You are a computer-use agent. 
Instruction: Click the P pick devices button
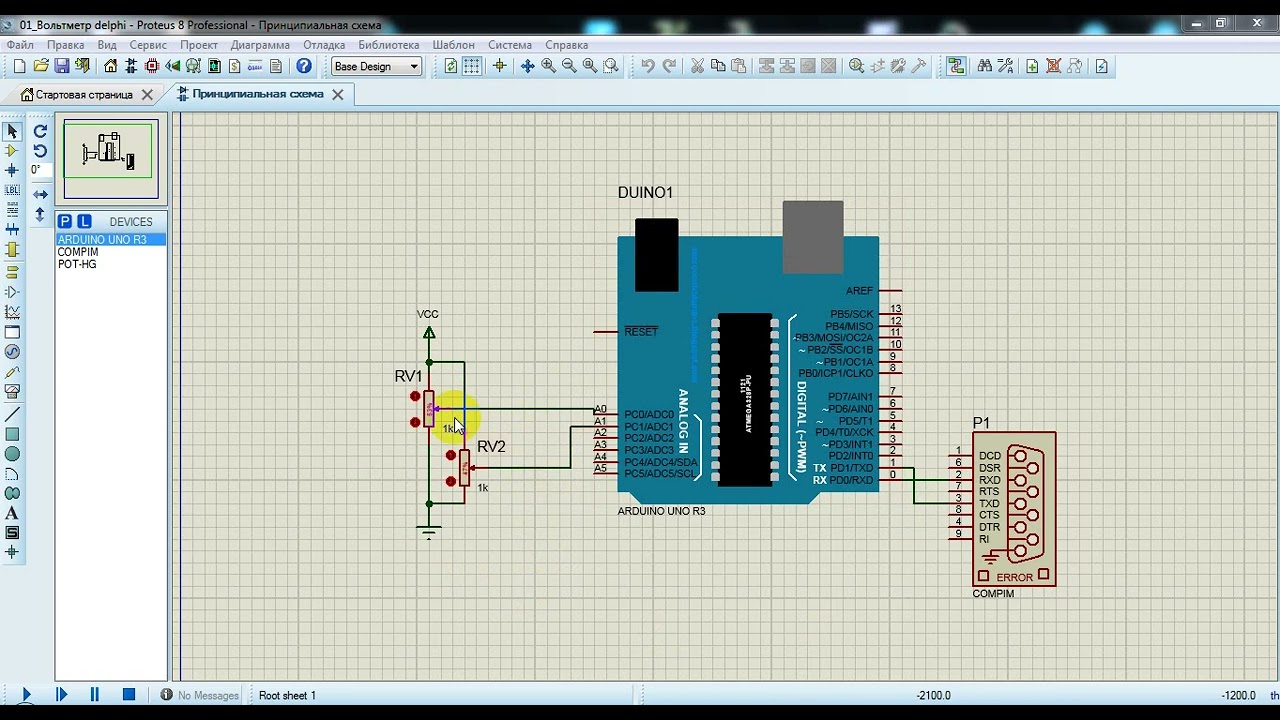click(x=65, y=221)
